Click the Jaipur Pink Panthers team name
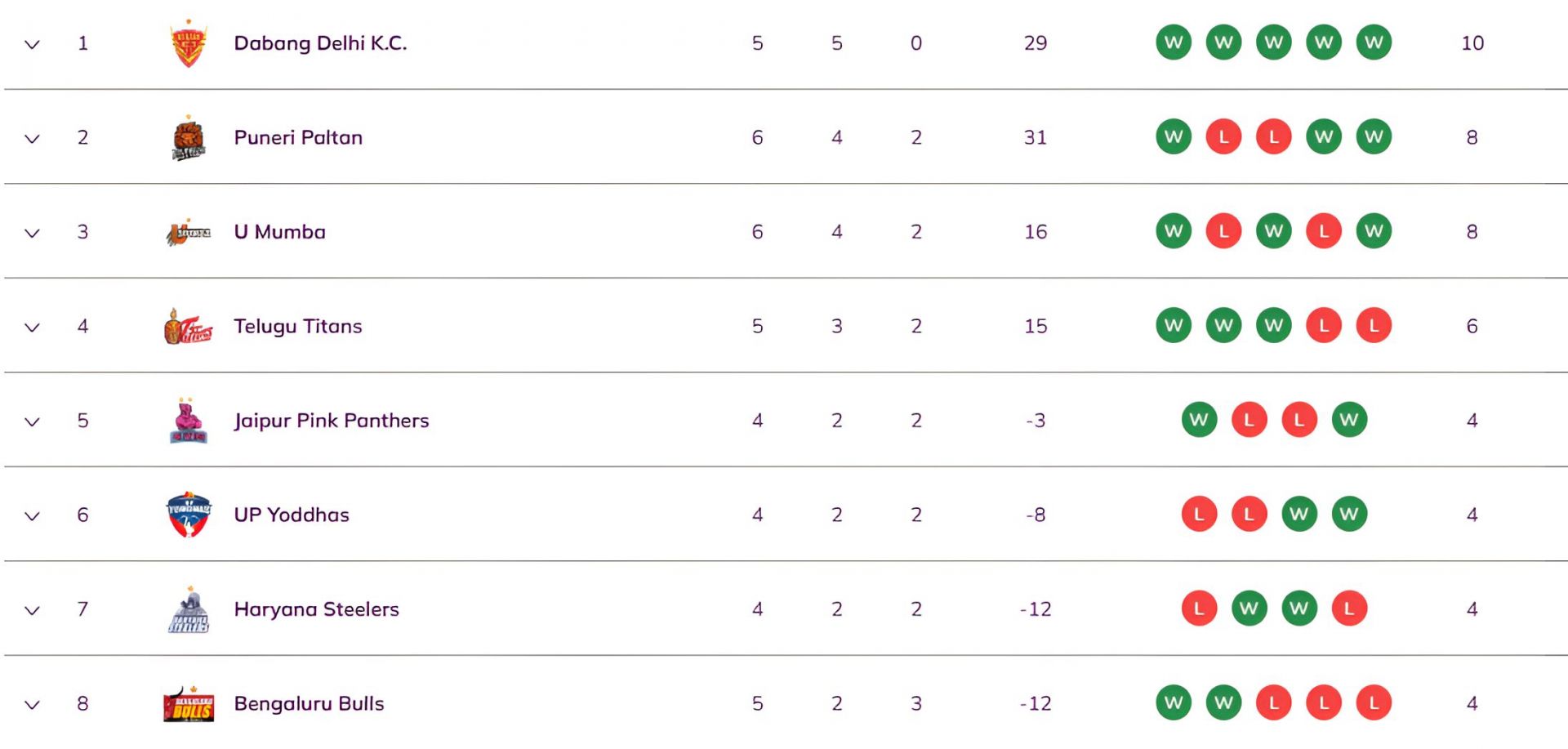Viewport: 1568px width, 749px height. point(331,420)
